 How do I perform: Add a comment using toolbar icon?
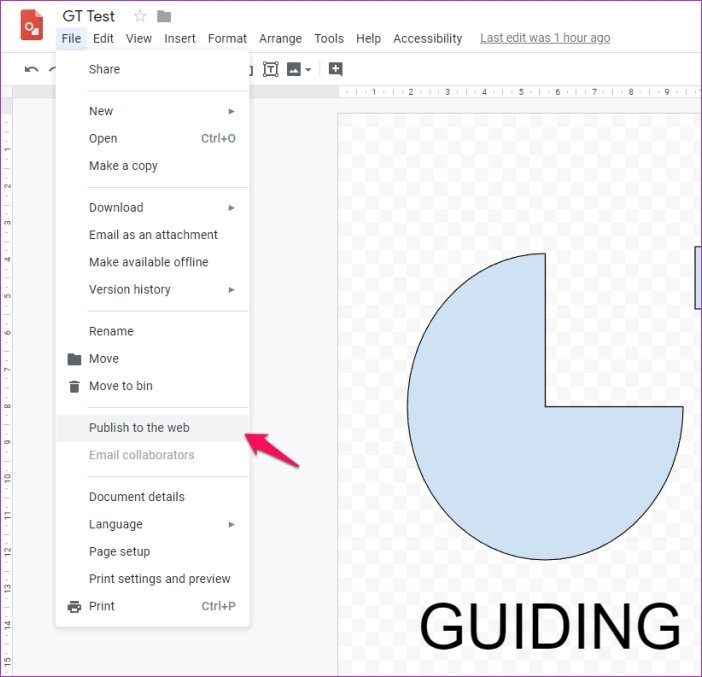pos(335,69)
